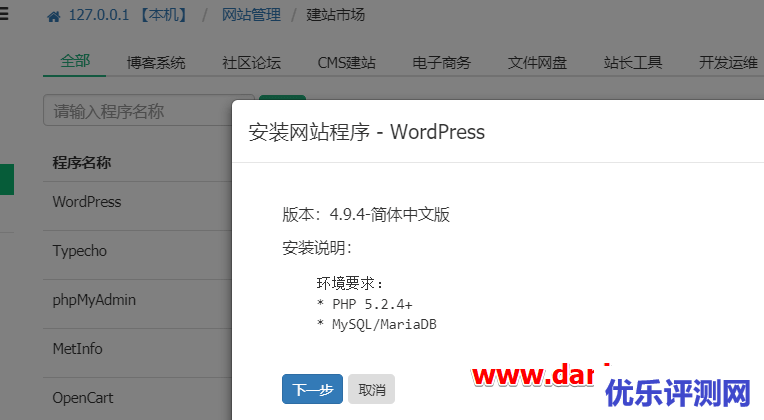The height and width of the screenshot is (420, 764).
Task: Open the 社区论坛 tab
Action: coord(251,62)
